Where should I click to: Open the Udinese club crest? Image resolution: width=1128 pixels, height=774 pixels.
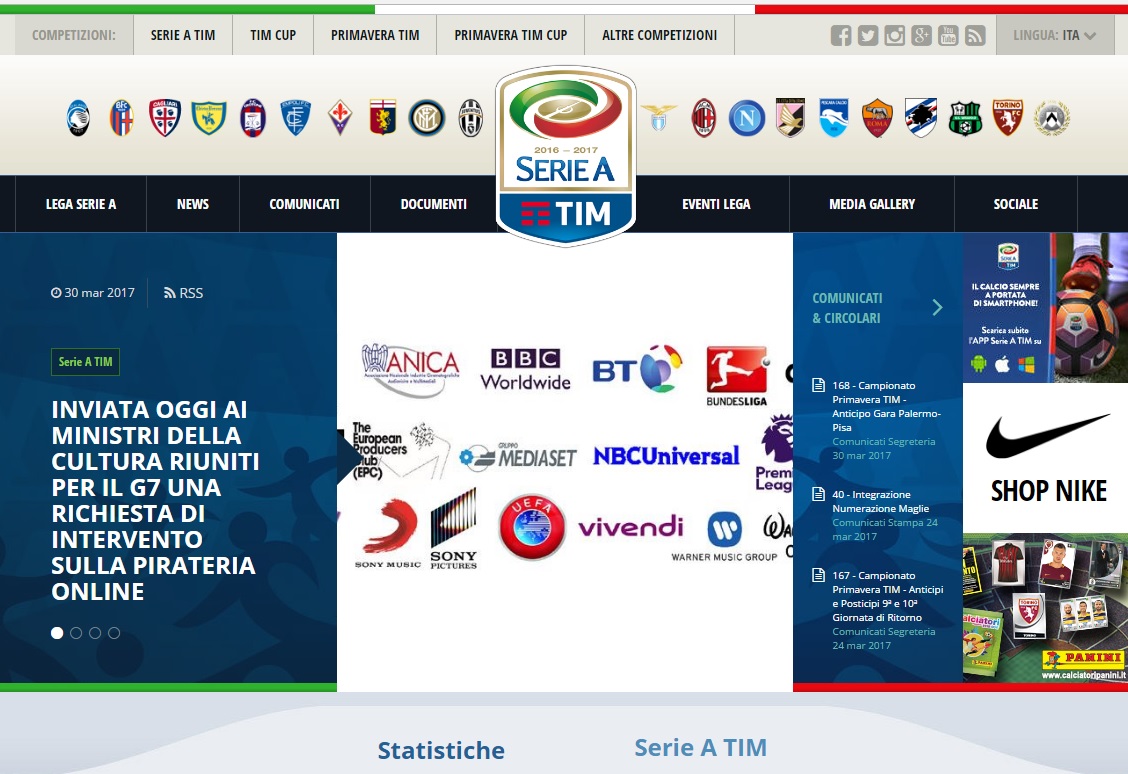(1052, 118)
